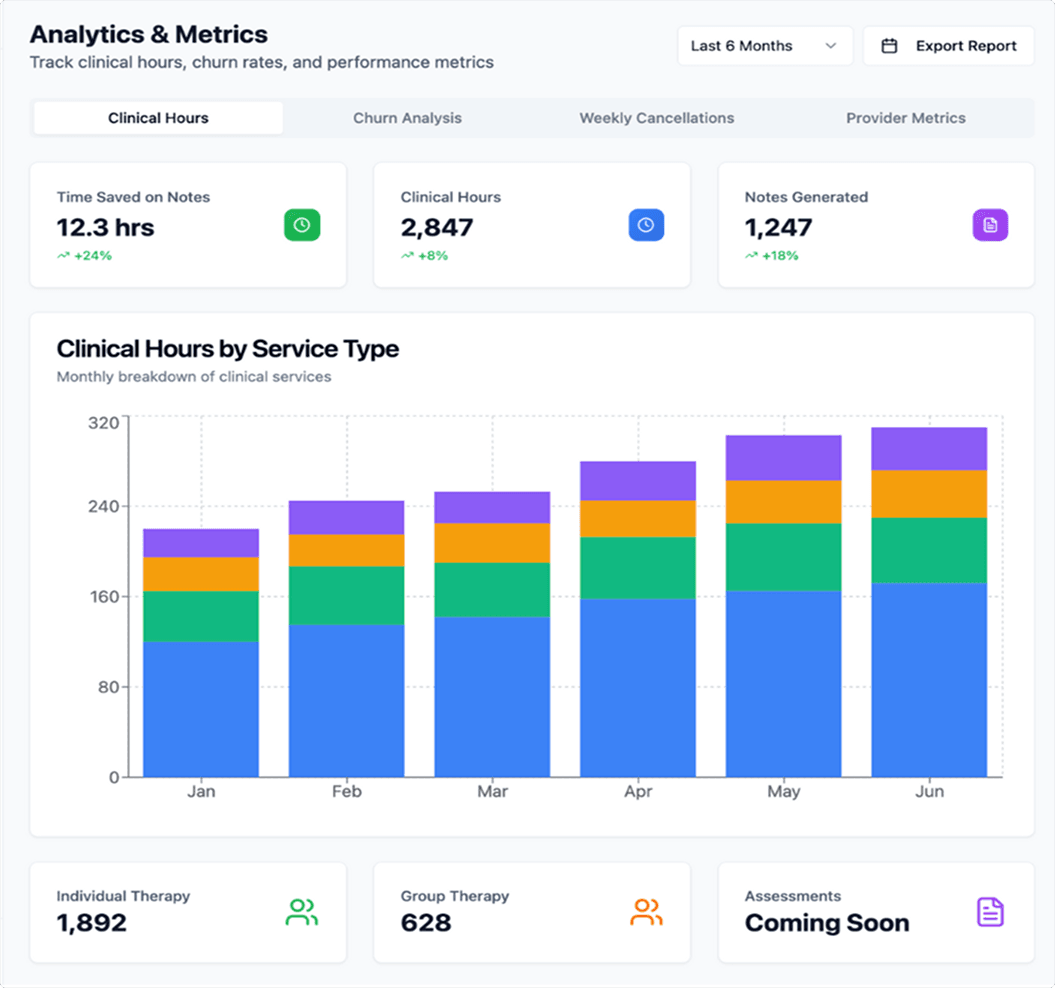The height and width of the screenshot is (988, 1055).
Task: Switch to the Churn Analysis tab
Action: [407, 118]
